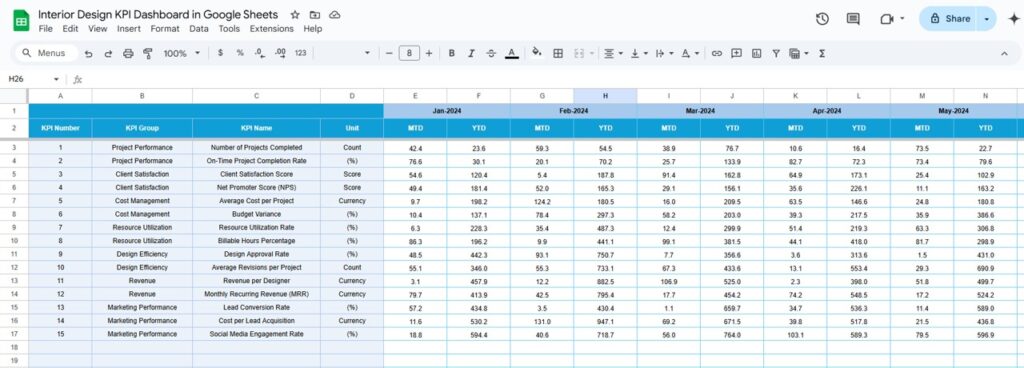Open more number formats (123)
1024x368 pixels.
click(x=301, y=53)
